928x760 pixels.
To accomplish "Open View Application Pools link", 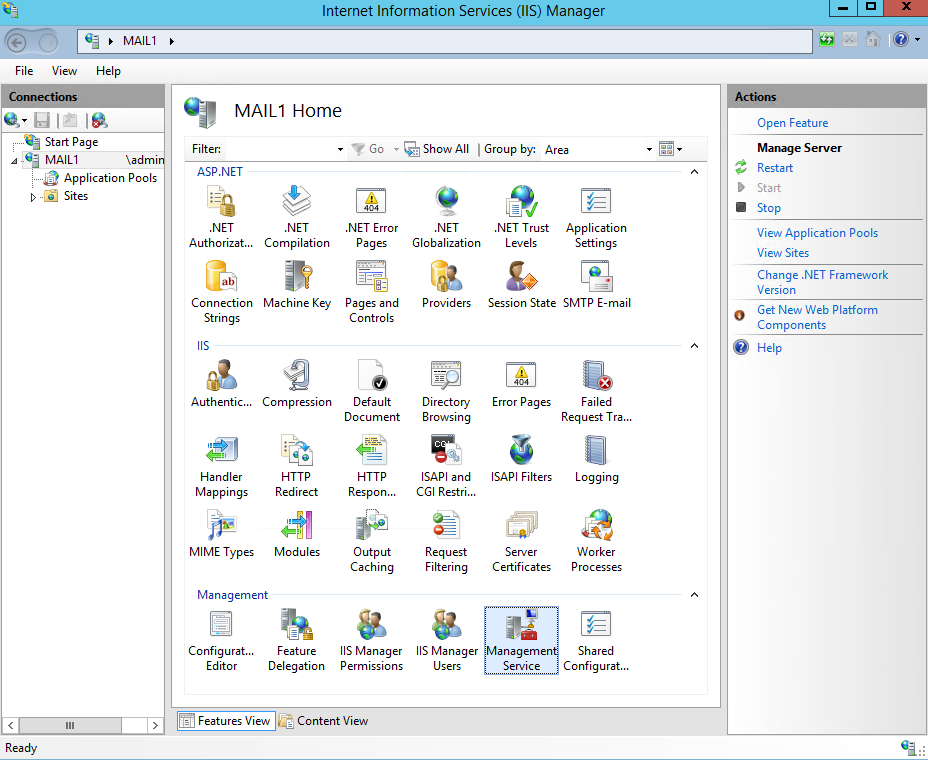I will tap(817, 232).
